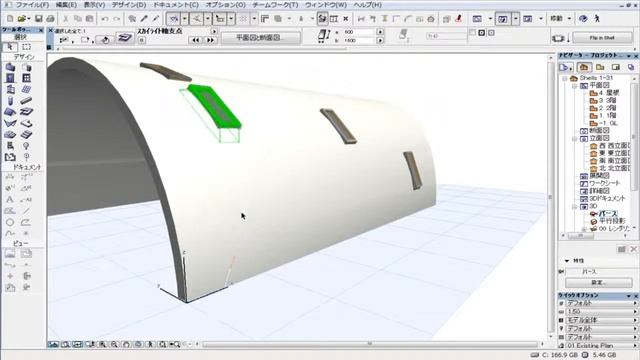The image size is (640, 360).
Task: Click the Shell icon in the Info Box
Action: coord(125,38)
